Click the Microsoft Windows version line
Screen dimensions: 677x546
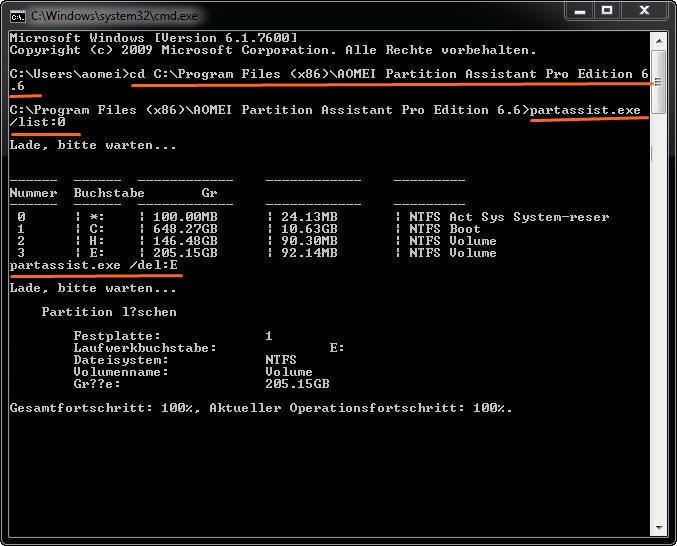click(153, 38)
